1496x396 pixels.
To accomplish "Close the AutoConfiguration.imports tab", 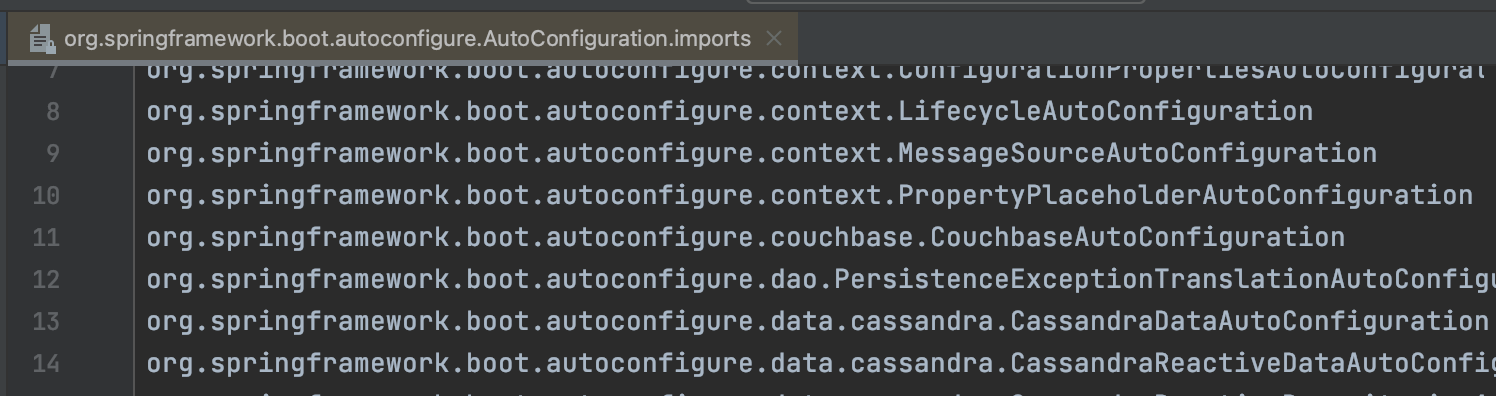I will [x=773, y=39].
